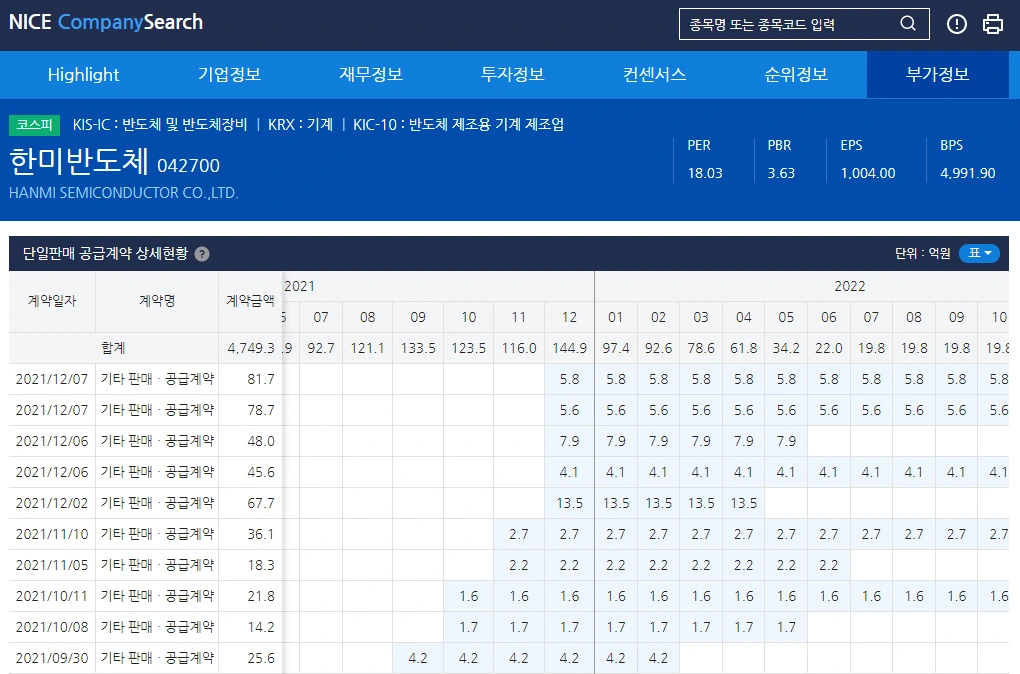The width and height of the screenshot is (1020, 674).
Task: Click the PER value 18.03
Action: pos(705,172)
